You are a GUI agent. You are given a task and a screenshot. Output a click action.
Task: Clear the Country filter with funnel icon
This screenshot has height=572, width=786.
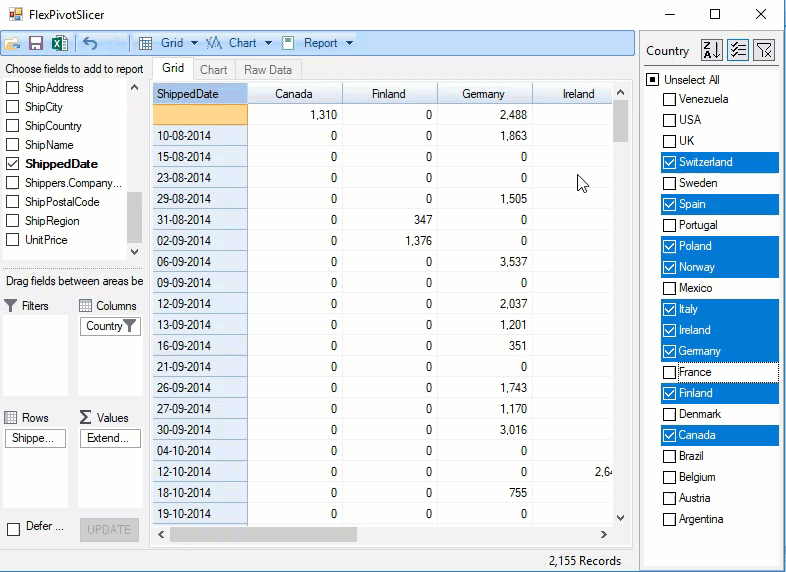click(764, 51)
